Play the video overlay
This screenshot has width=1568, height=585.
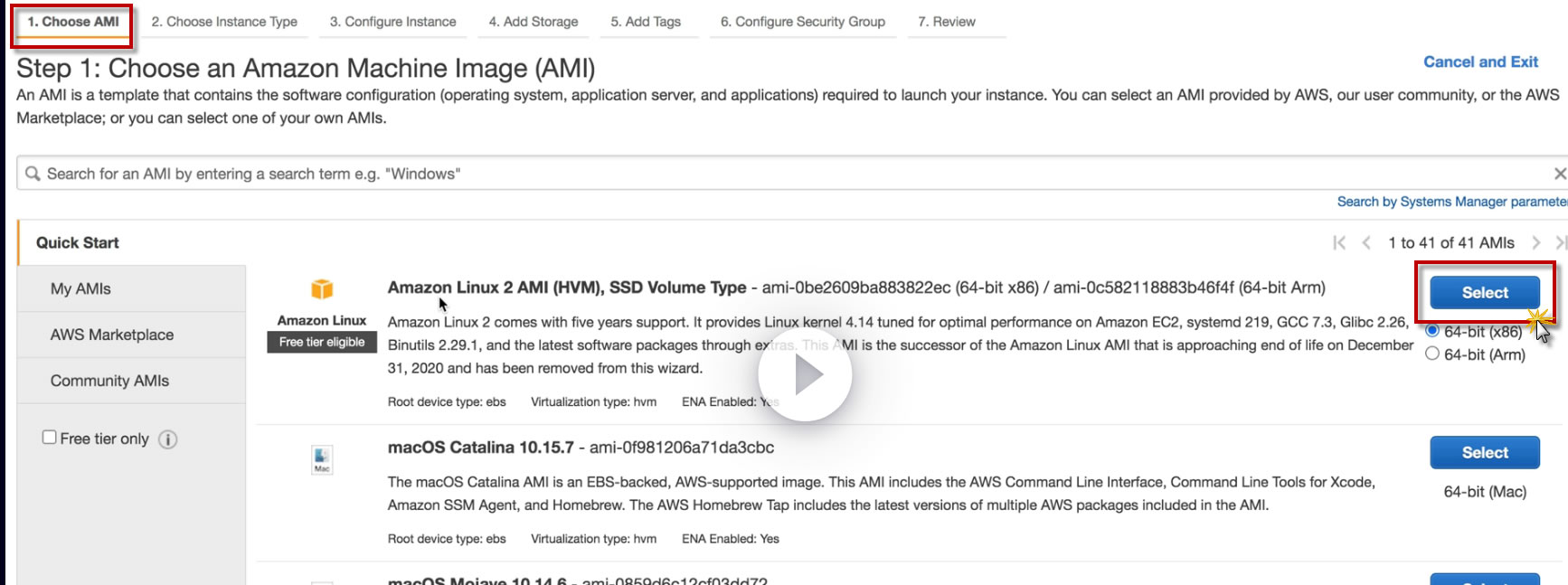pos(805,374)
